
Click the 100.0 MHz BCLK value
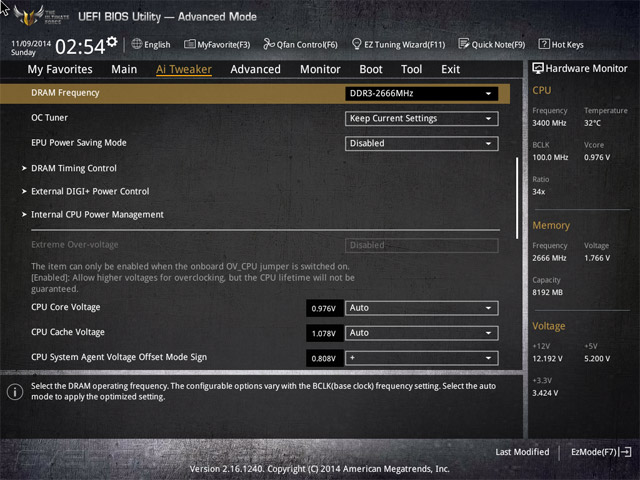click(x=550, y=157)
